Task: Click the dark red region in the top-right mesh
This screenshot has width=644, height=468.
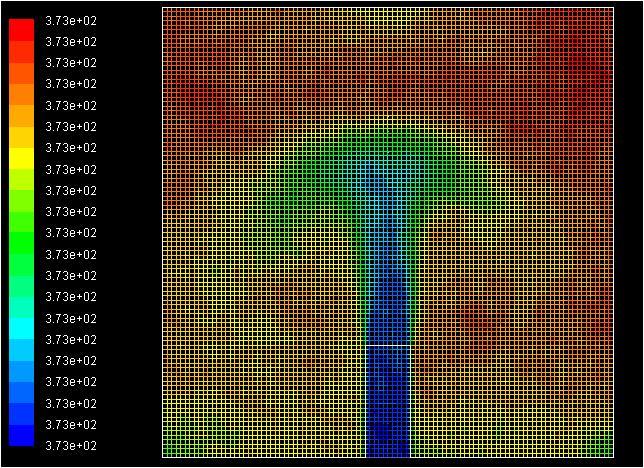Action: [x=580, y=60]
